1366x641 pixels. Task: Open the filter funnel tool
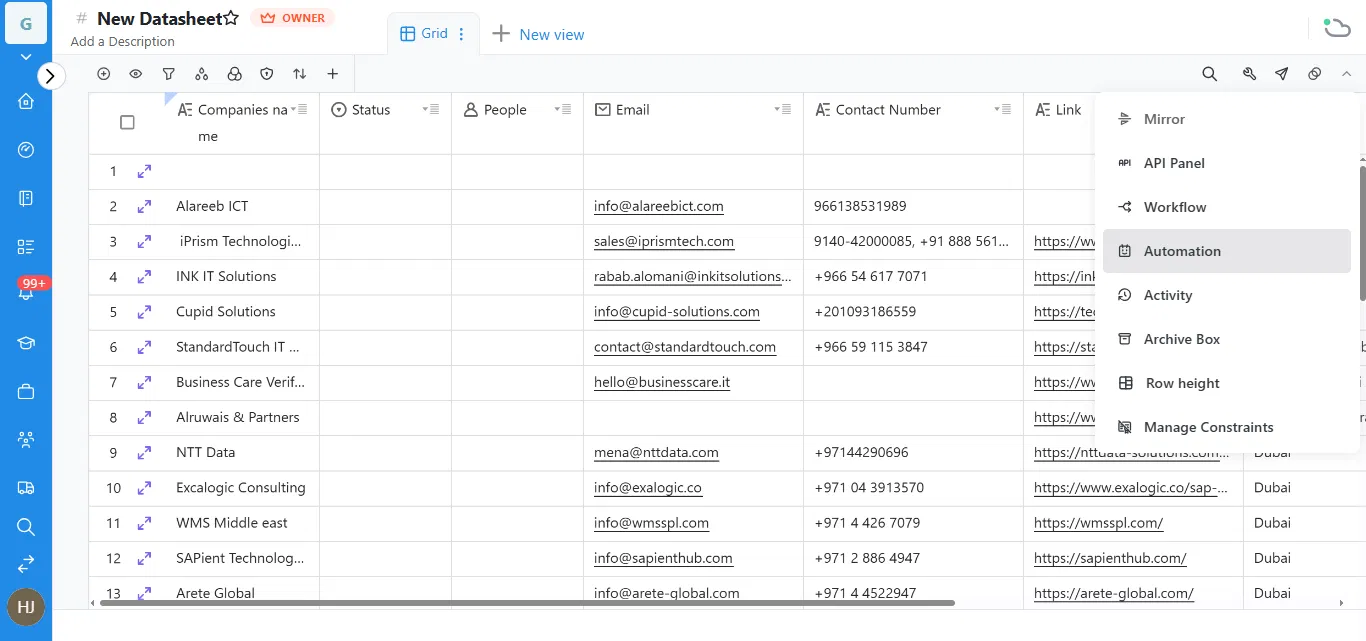pos(169,74)
